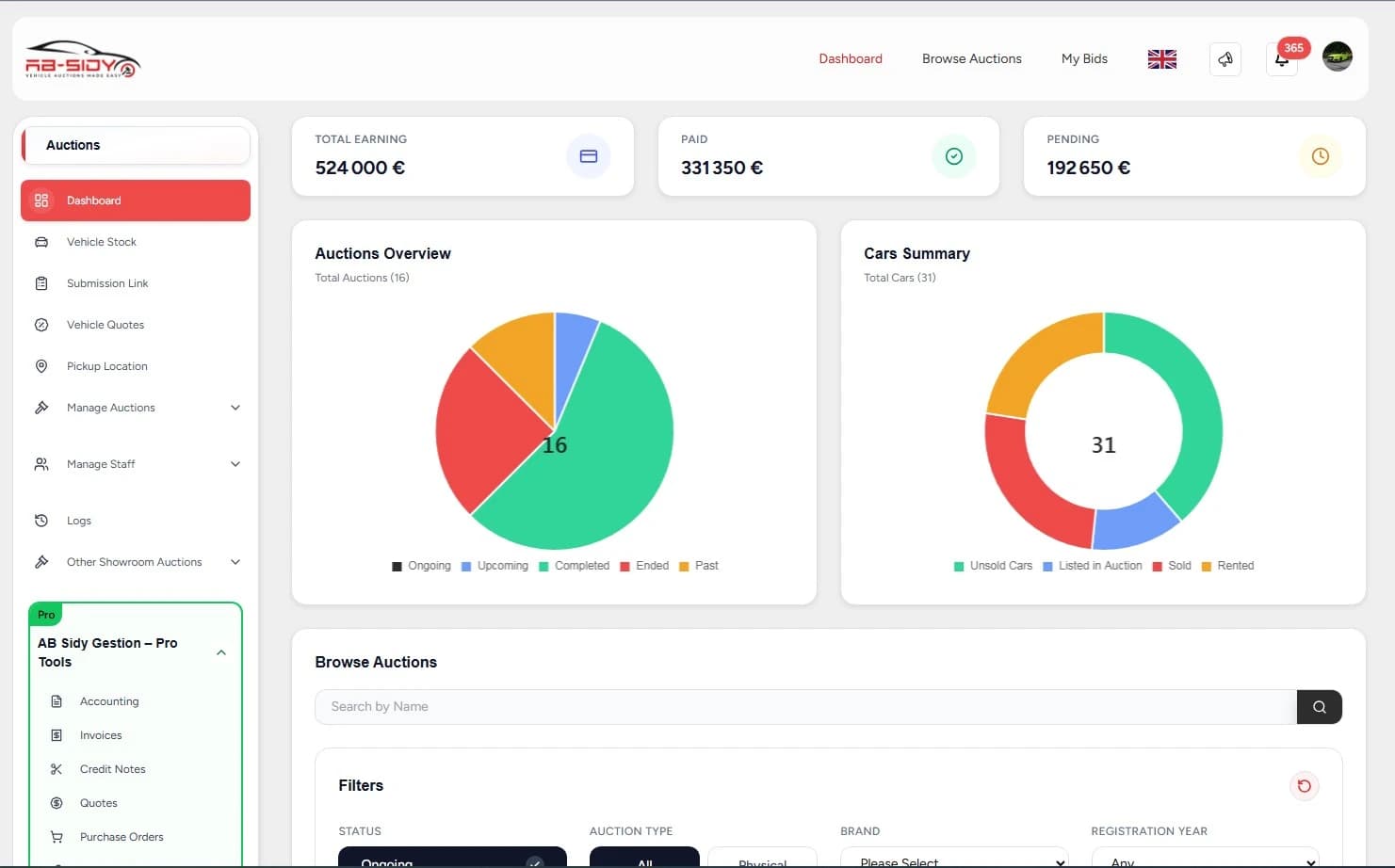Screen dimensions: 1395x868
Task: Click the Total Earning card icon
Action: (589, 156)
